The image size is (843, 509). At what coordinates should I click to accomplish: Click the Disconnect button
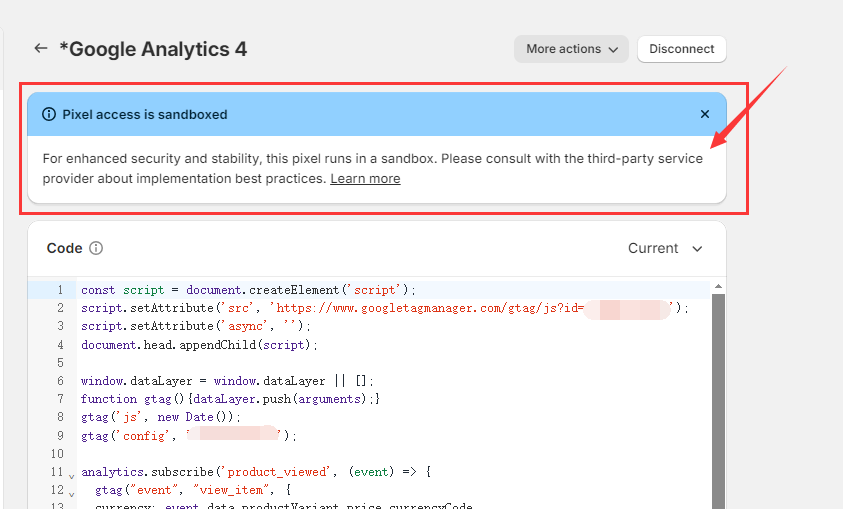click(x=681, y=49)
